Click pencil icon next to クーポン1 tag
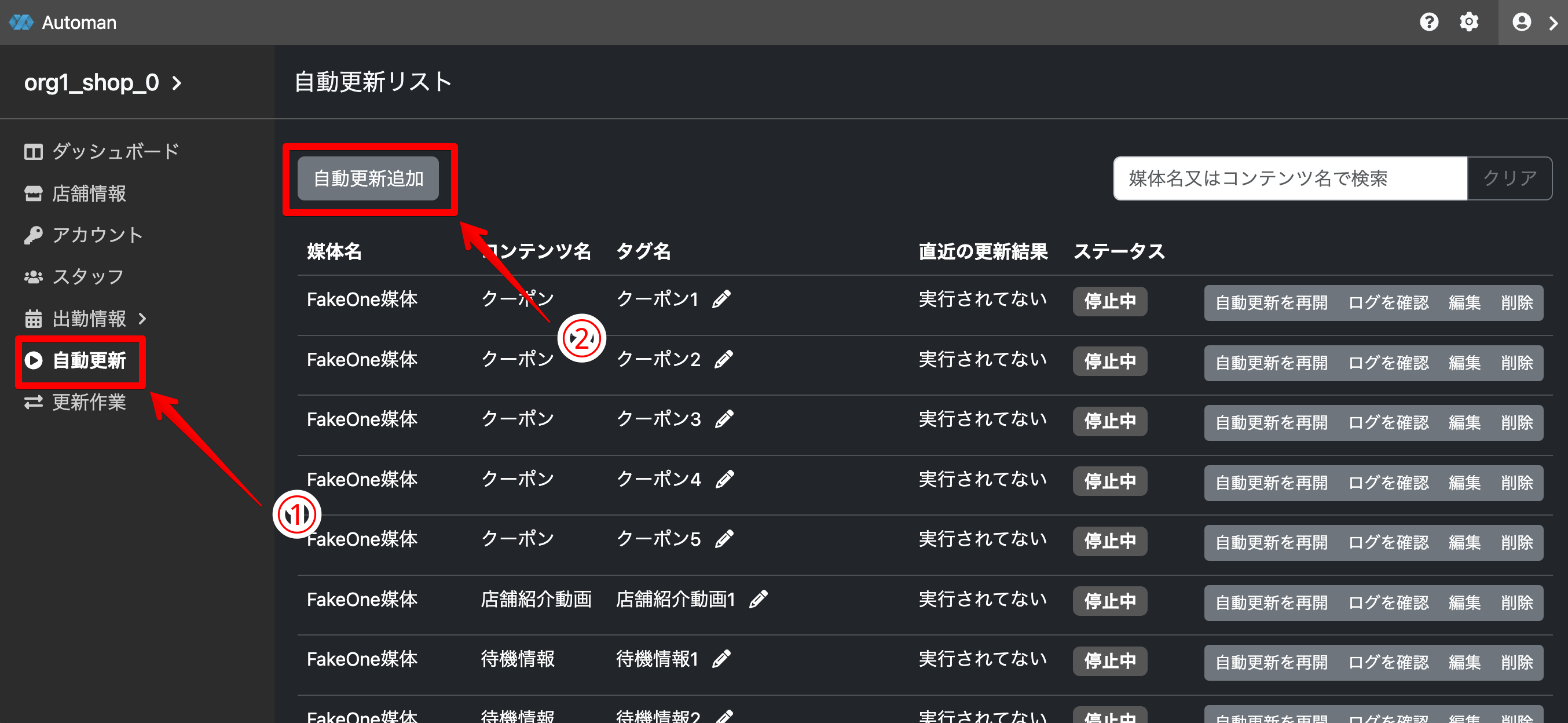Screen dimensions: 1568x723 tap(721, 299)
